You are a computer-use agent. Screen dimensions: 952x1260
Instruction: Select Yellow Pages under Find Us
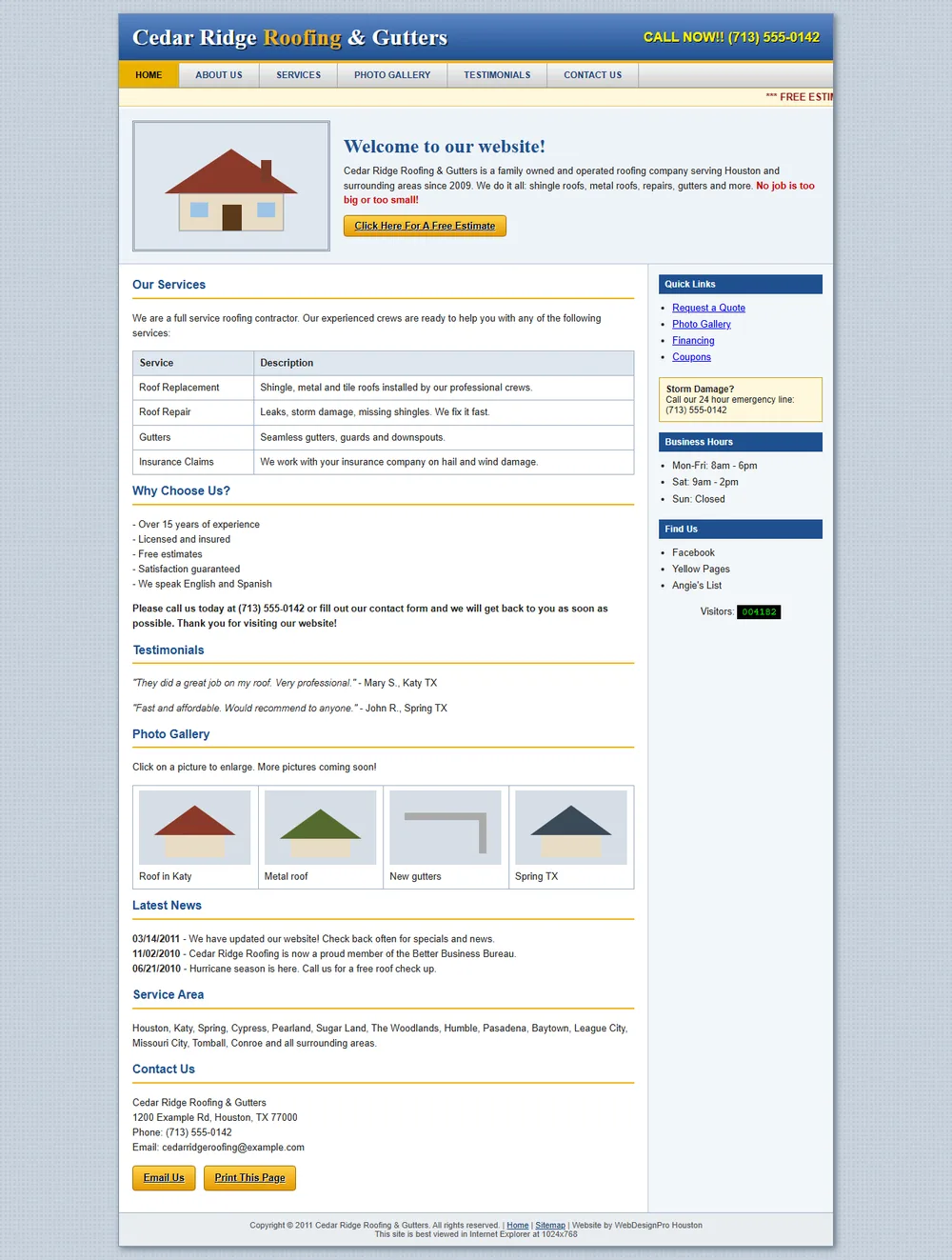(x=701, y=570)
